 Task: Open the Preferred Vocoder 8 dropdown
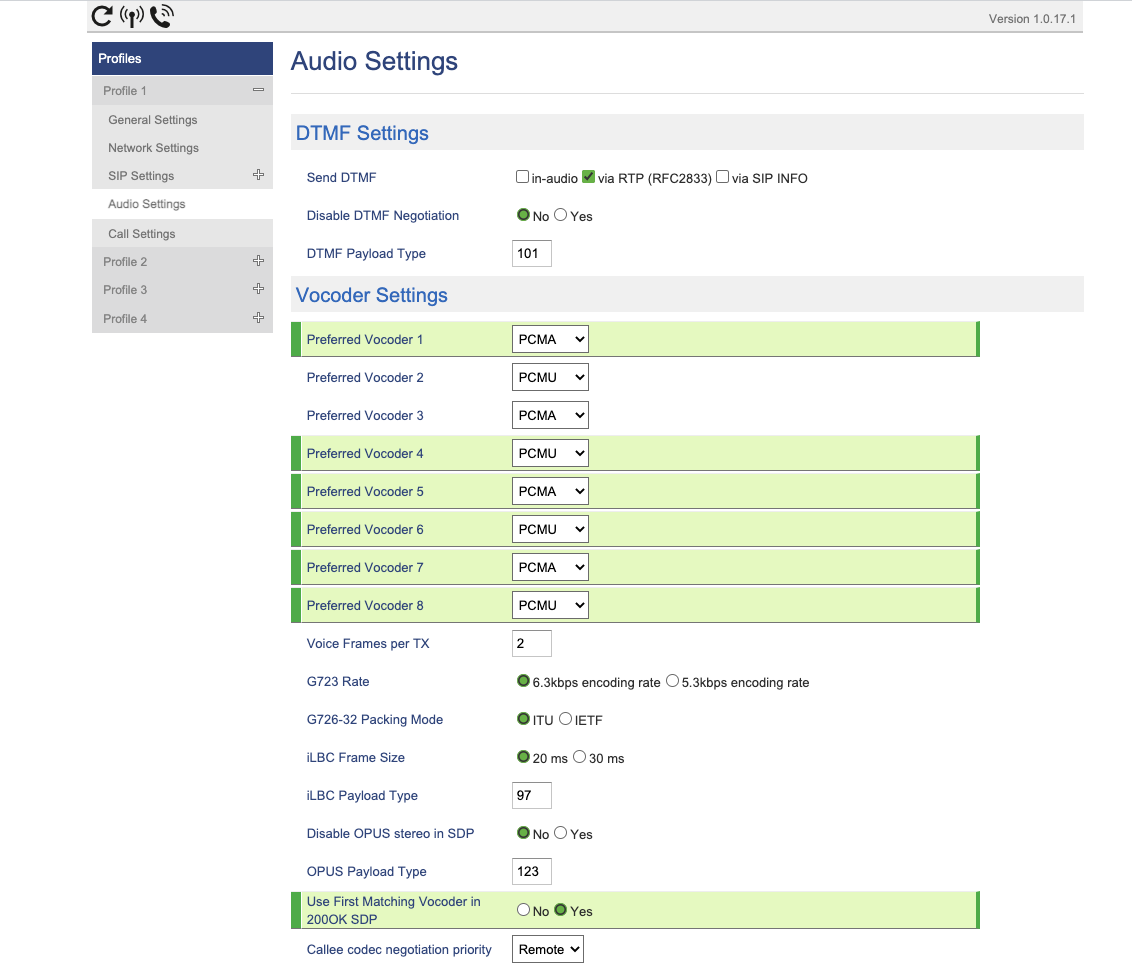550,604
